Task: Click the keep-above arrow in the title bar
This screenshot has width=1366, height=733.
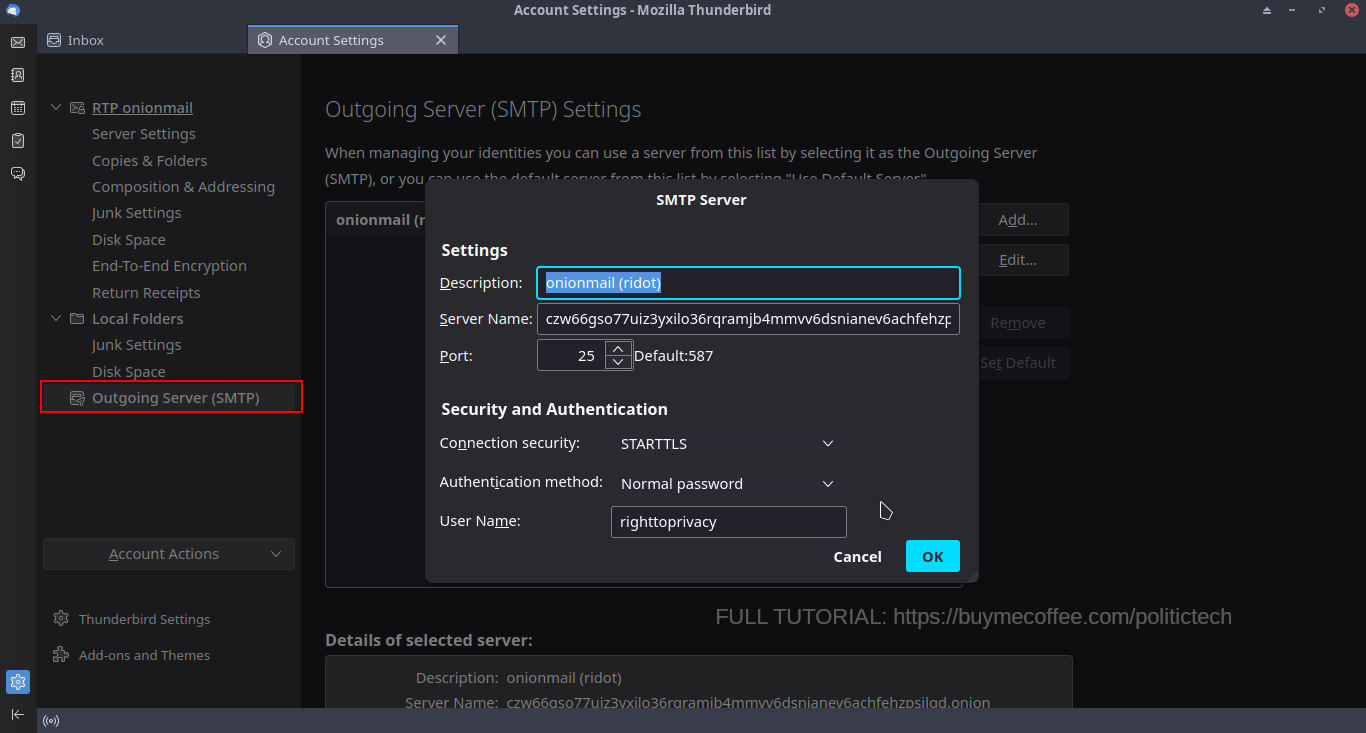Action: coord(1267,10)
